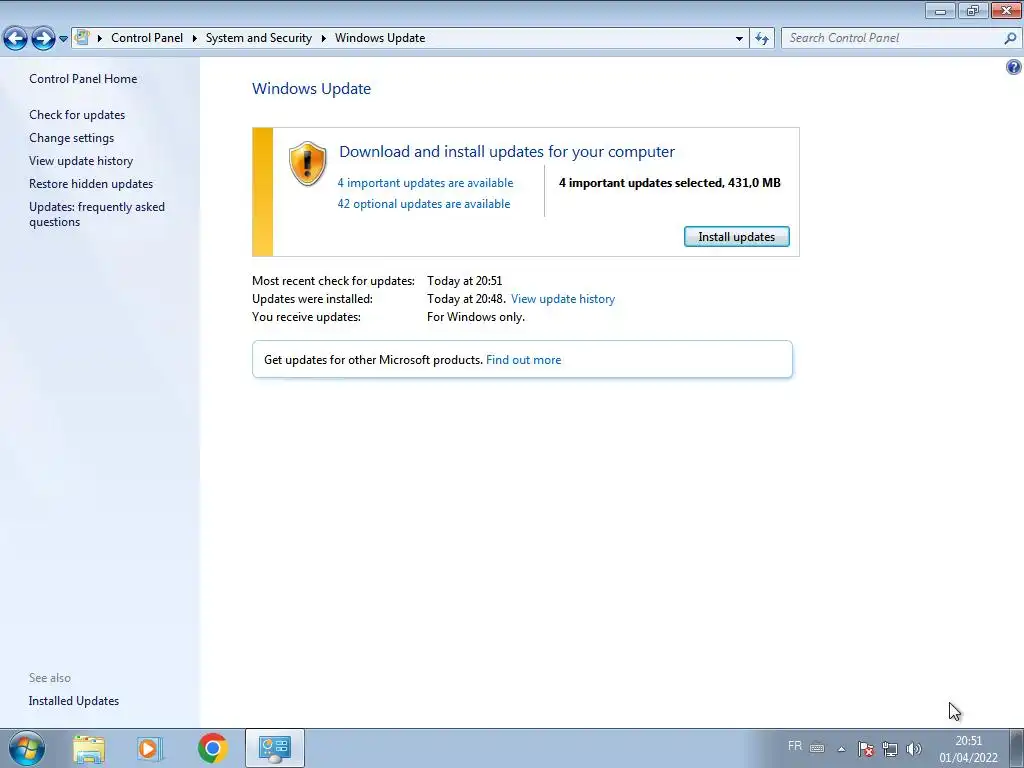Select Control Panel in the breadcrumb
Image resolution: width=1024 pixels, height=768 pixels.
pos(147,38)
